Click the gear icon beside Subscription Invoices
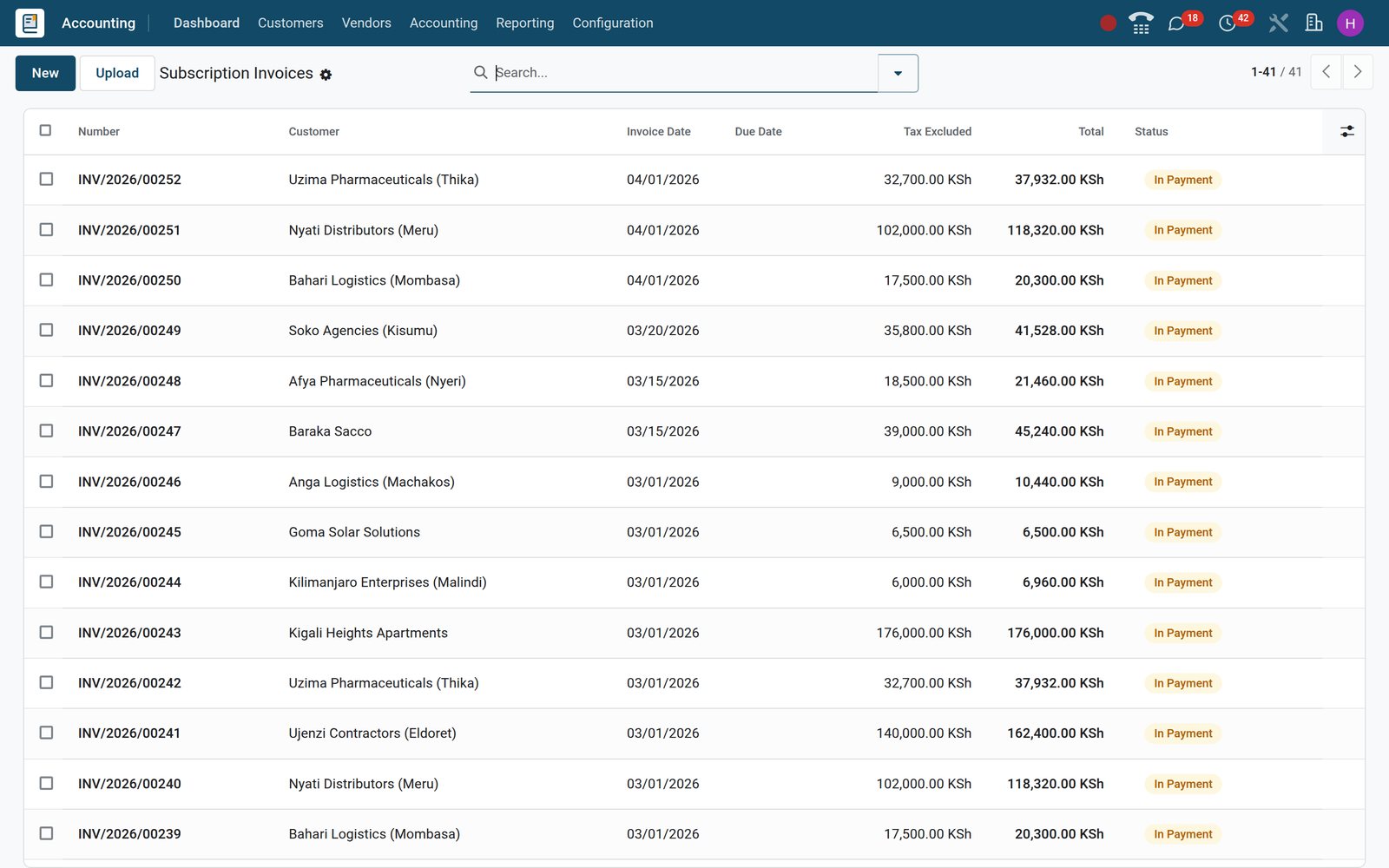Viewport: 1389px width, 868px height. (x=326, y=75)
